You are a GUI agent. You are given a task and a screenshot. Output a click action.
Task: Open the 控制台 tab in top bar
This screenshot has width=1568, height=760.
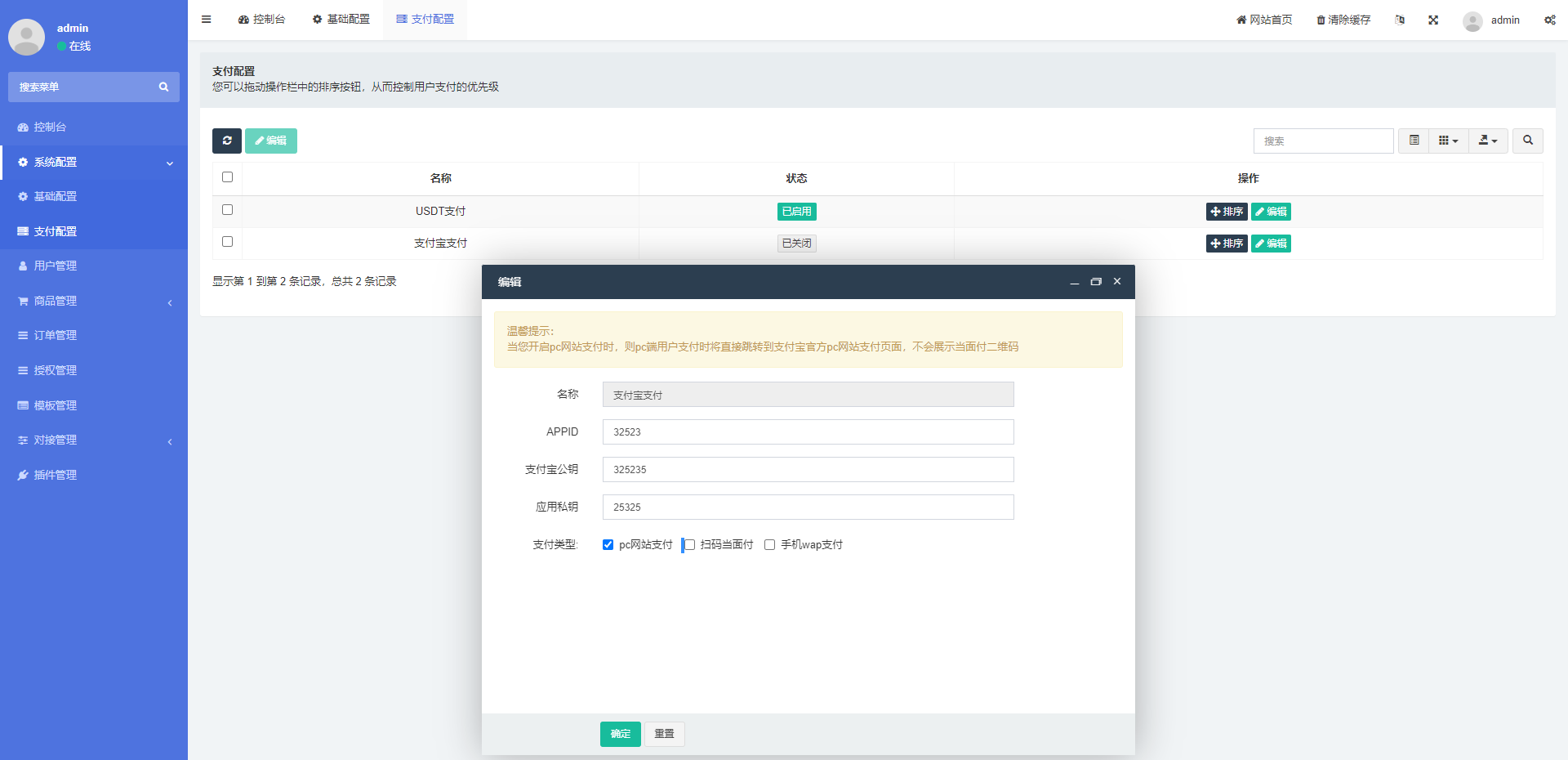click(261, 20)
